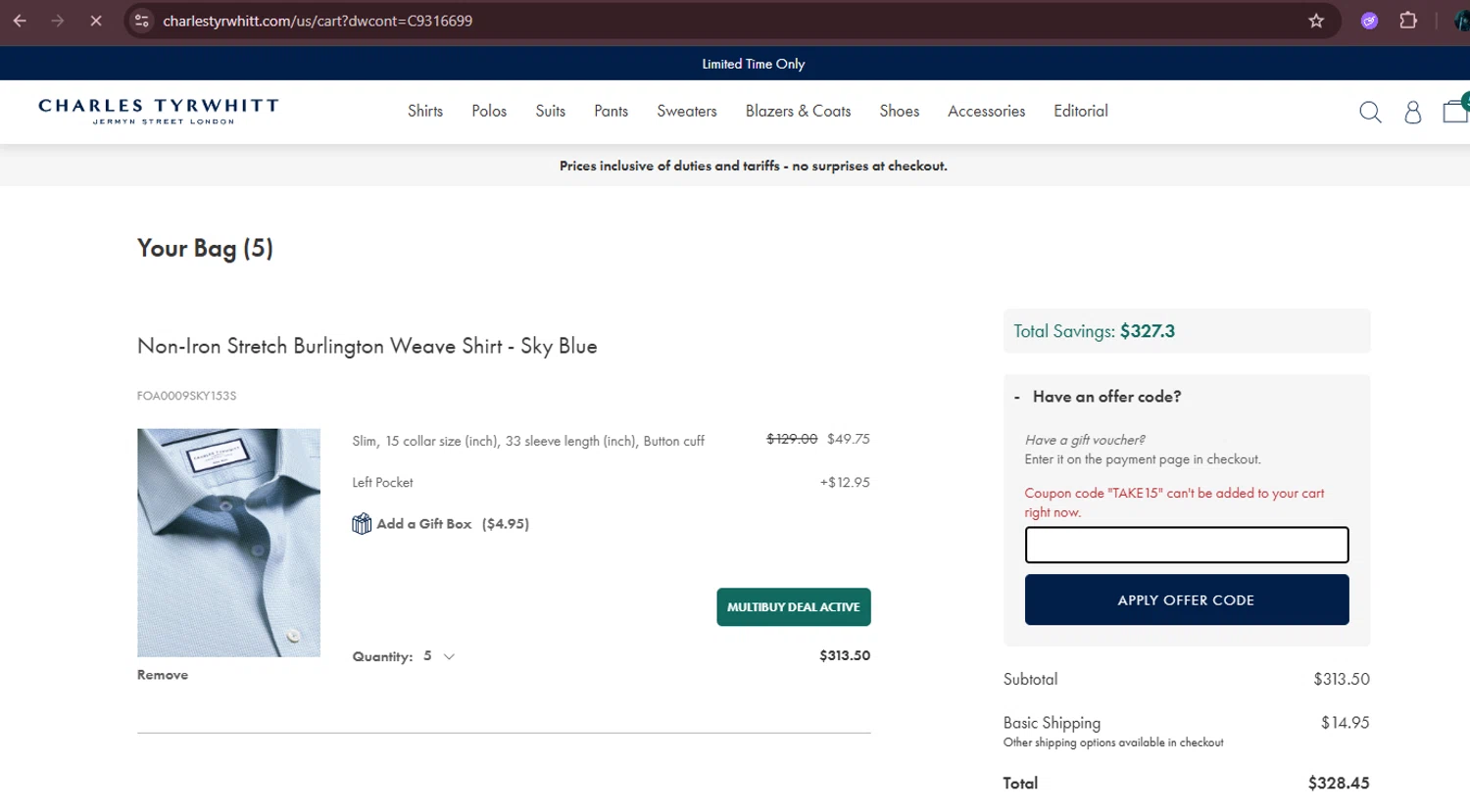Click the 'Your Bag (5)' heading
The width and height of the screenshot is (1470, 812).
click(205, 248)
